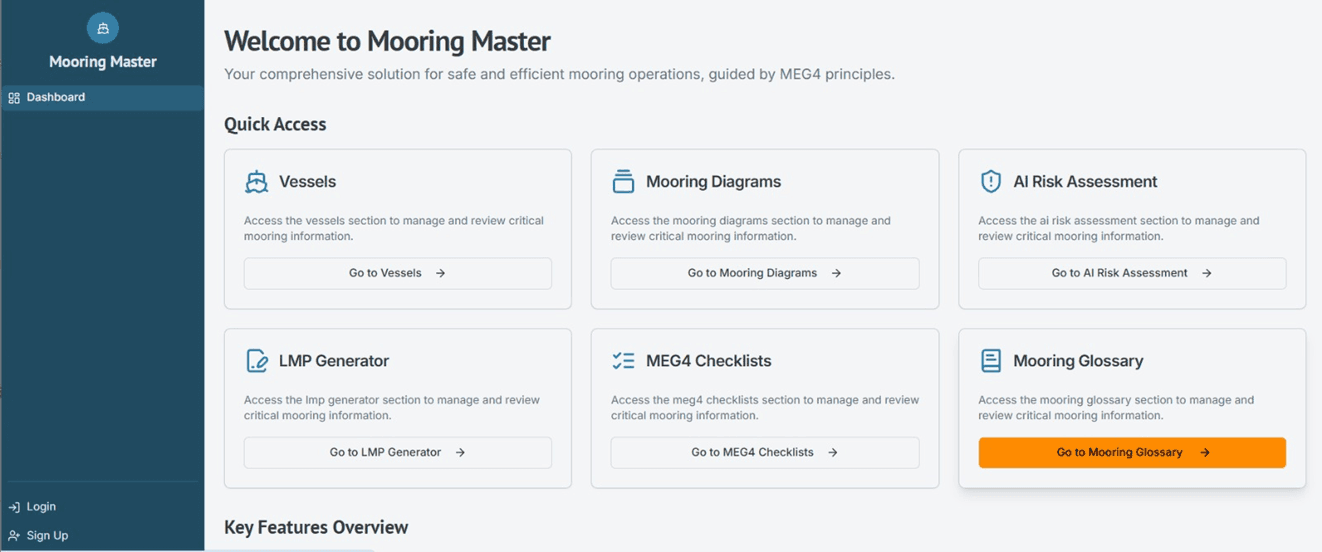Click the Mooring Diagrams stack icon
The image size is (1322, 552).
pos(623,182)
